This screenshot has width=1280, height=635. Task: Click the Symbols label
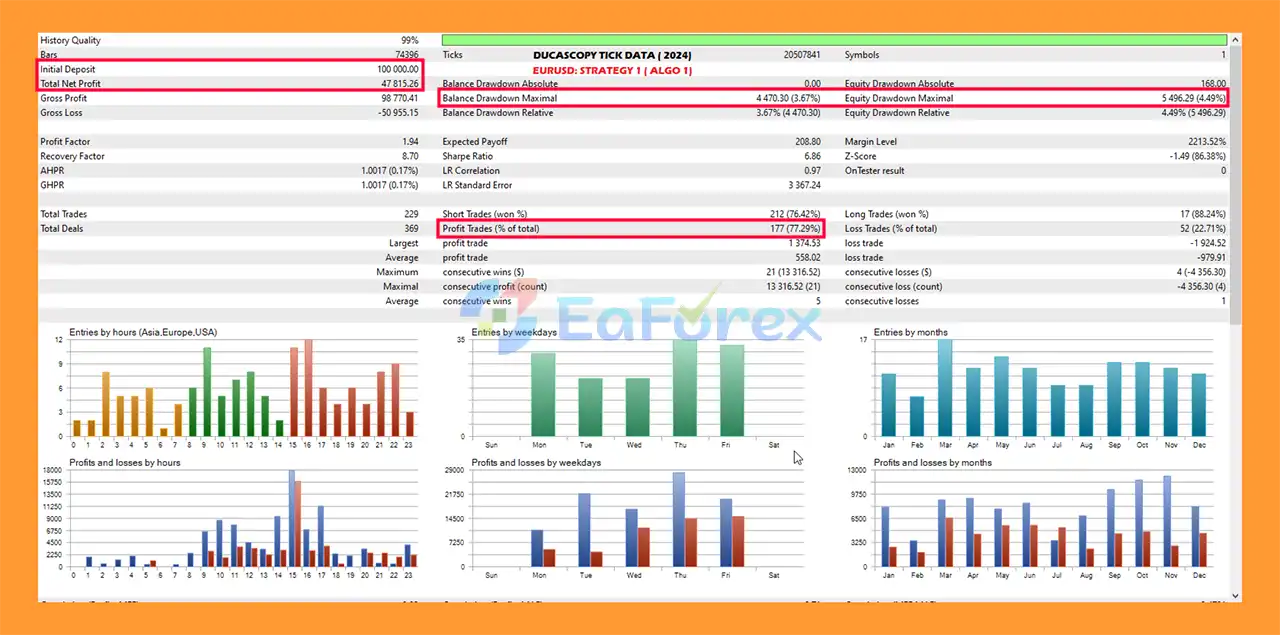[862, 55]
